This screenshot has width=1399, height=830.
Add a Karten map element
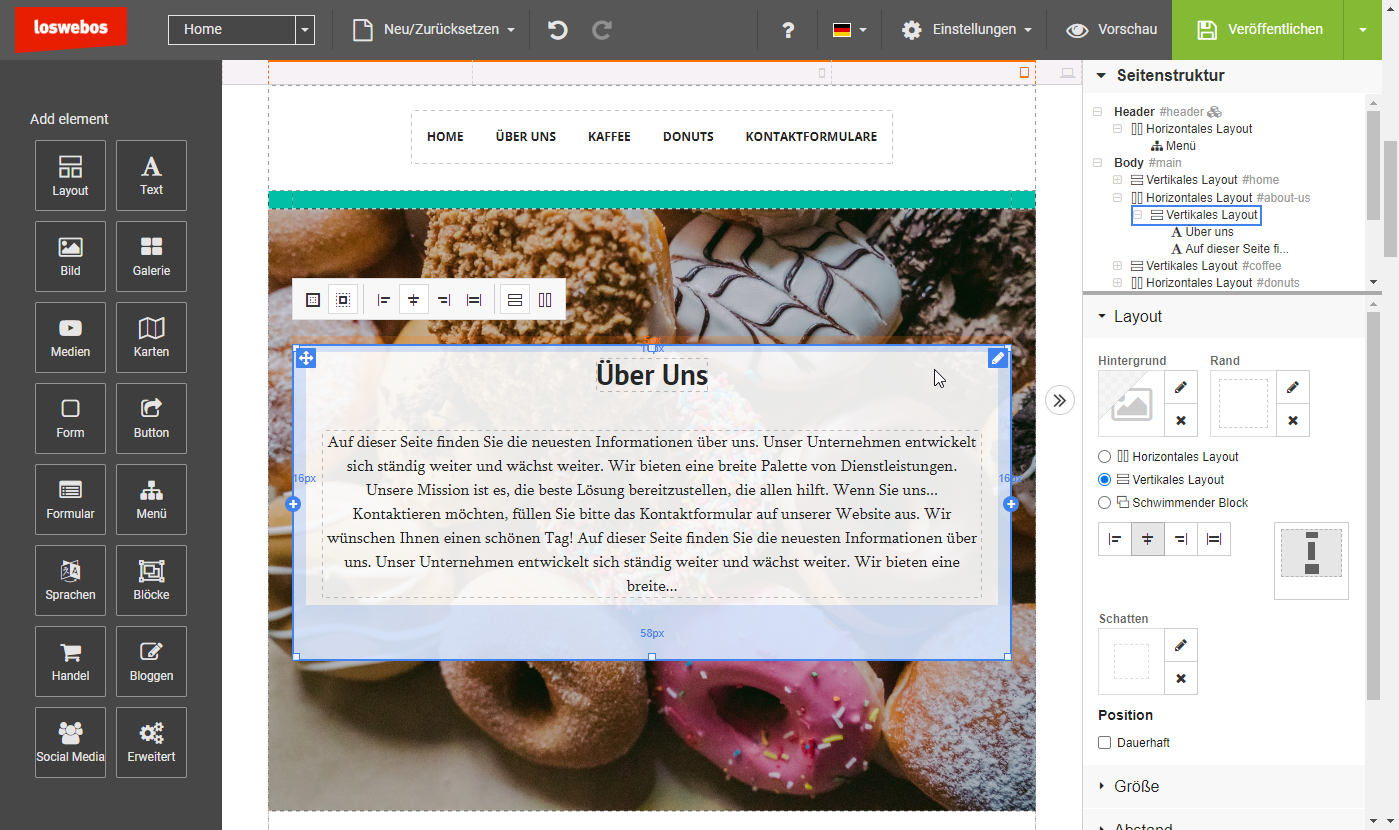tap(151, 337)
